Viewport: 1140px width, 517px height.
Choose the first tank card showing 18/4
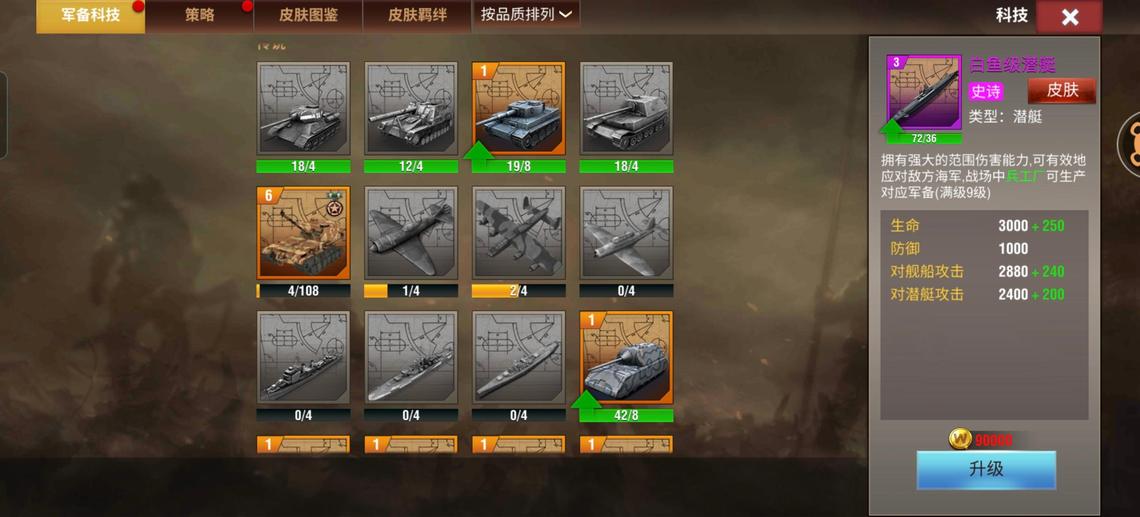tap(303, 108)
